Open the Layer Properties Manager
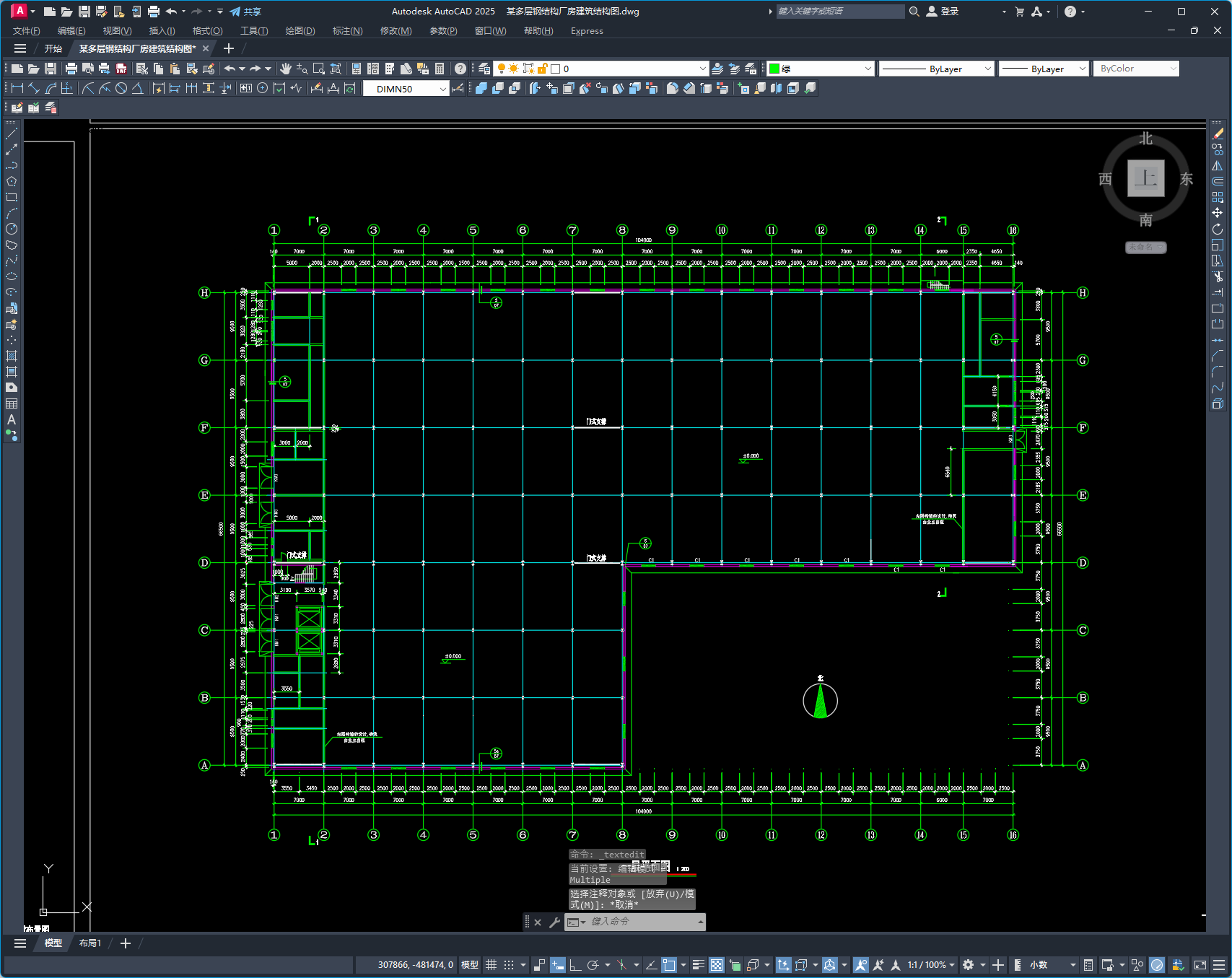The width and height of the screenshot is (1232, 978). coord(484,69)
